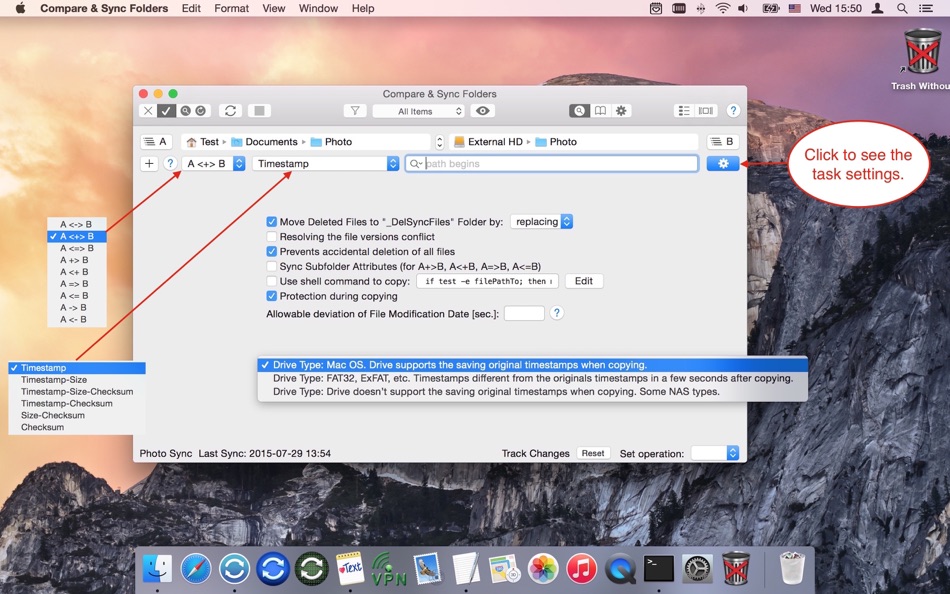Open task settings with the blue gear
Image resolution: width=950 pixels, height=594 pixels.
click(723, 164)
